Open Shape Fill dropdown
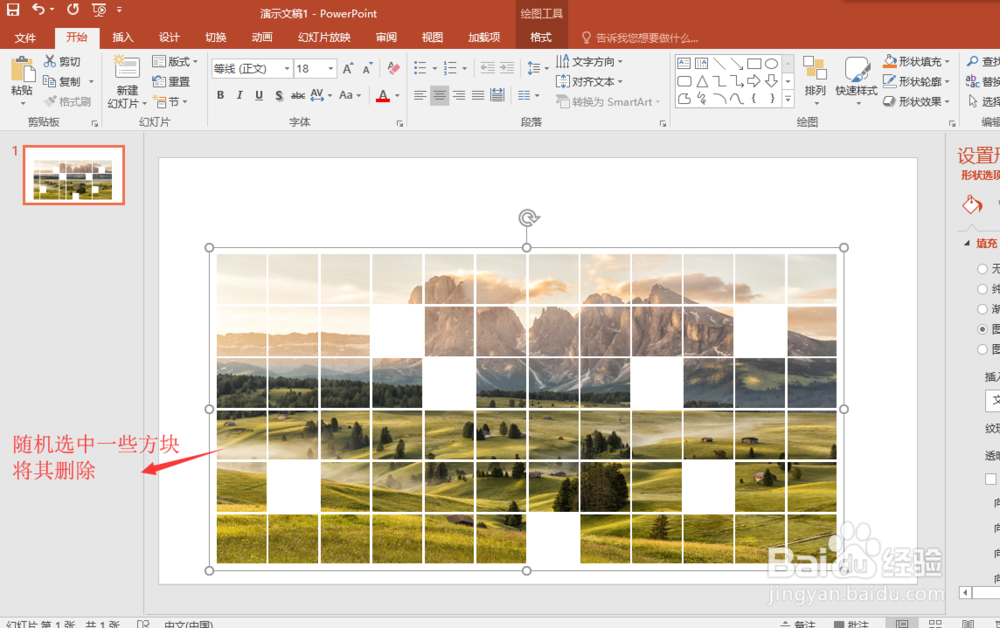This screenshot has width=1000, height=628. click(916, 61)
